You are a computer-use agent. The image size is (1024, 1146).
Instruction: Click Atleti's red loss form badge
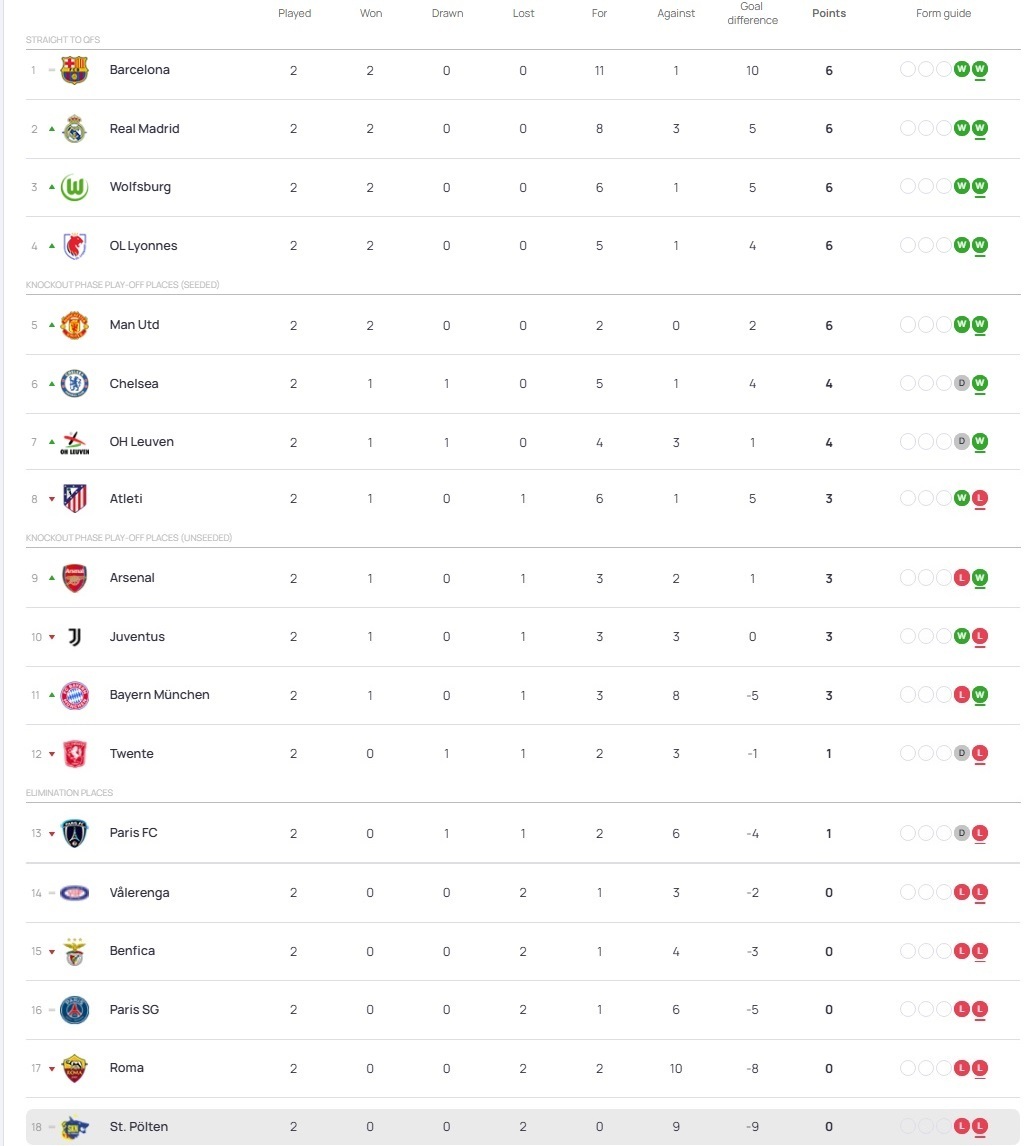click(x=980, y=499)
